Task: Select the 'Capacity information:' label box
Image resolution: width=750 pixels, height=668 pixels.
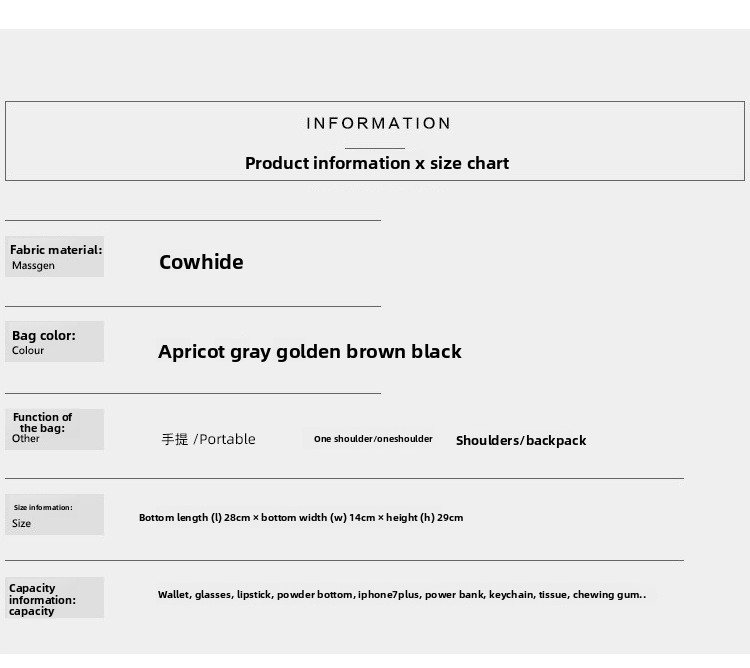Action: [x=55, y=598]
